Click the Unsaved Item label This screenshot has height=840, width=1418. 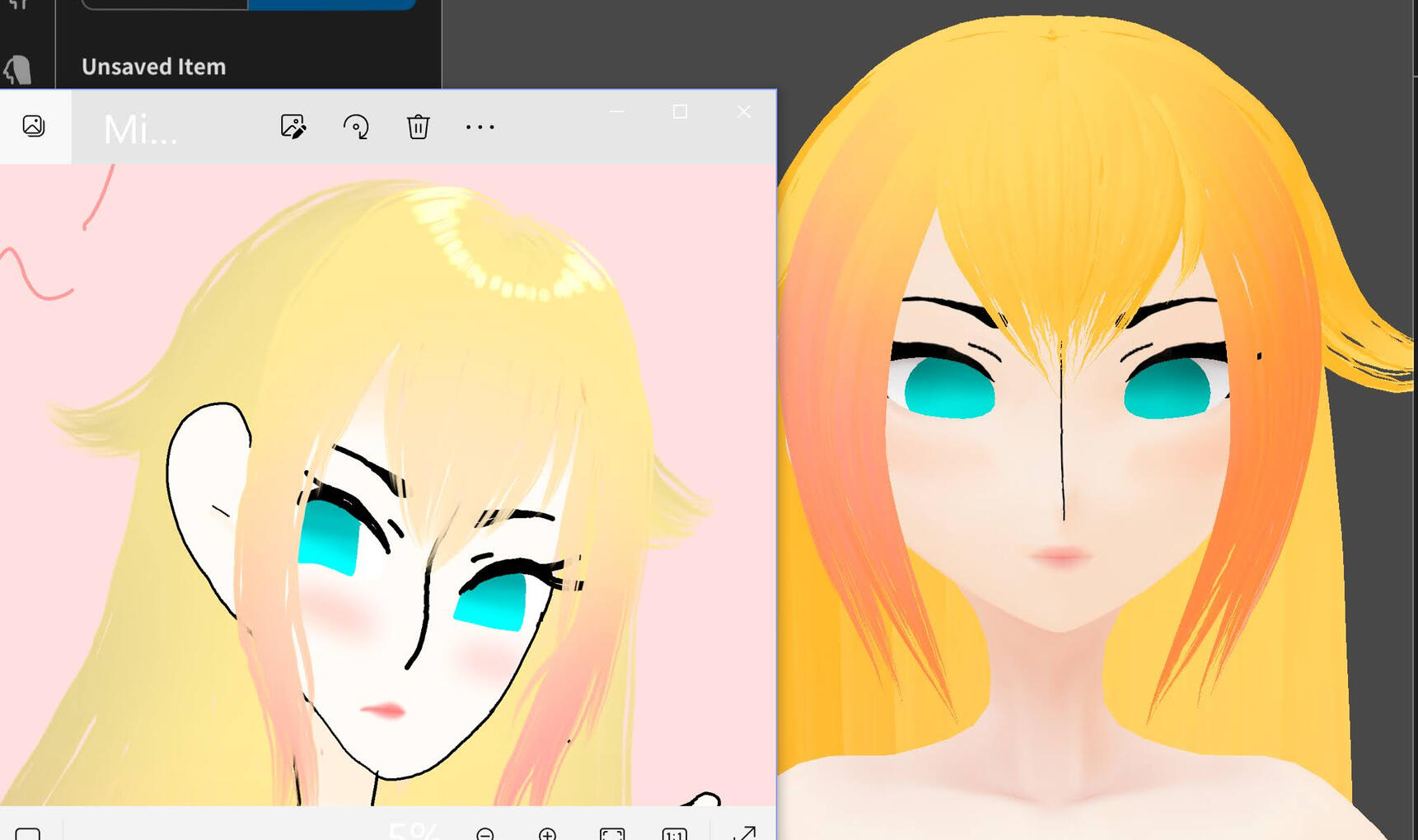(153, 67)
